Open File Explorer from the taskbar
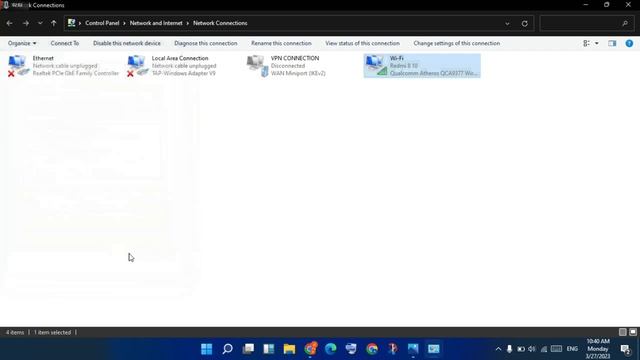640x360 pixels. [289, 349]
